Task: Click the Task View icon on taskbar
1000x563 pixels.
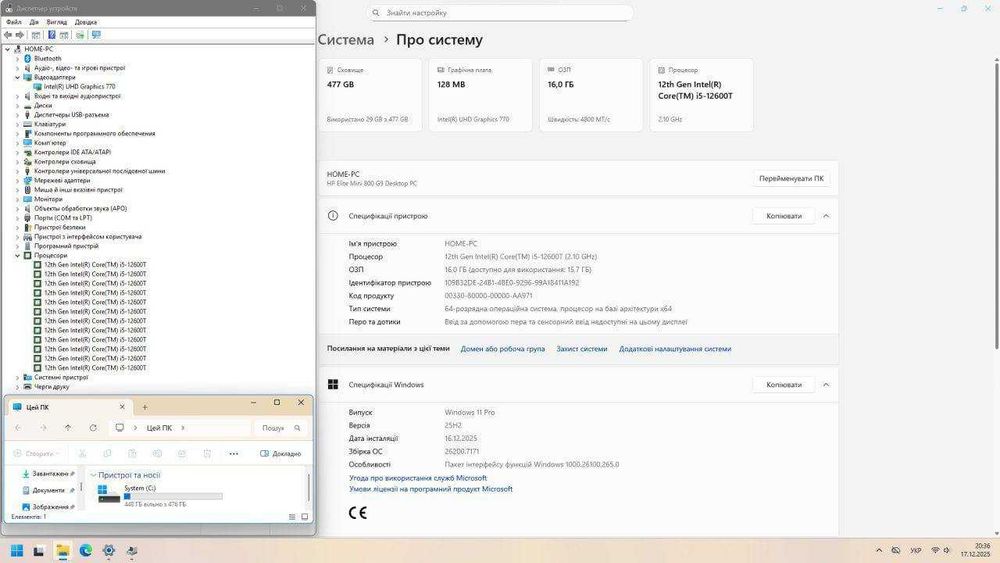Action: pos(39,551)
